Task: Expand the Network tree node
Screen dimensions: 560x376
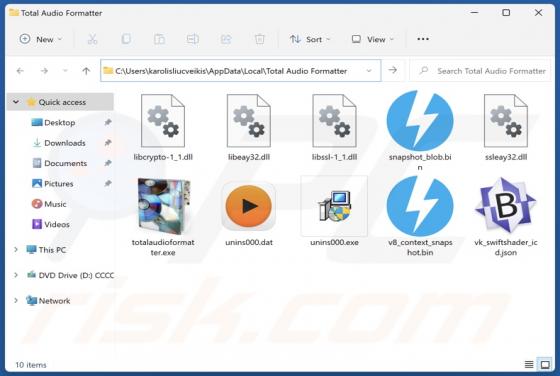Action: click(x=16, y=301)
